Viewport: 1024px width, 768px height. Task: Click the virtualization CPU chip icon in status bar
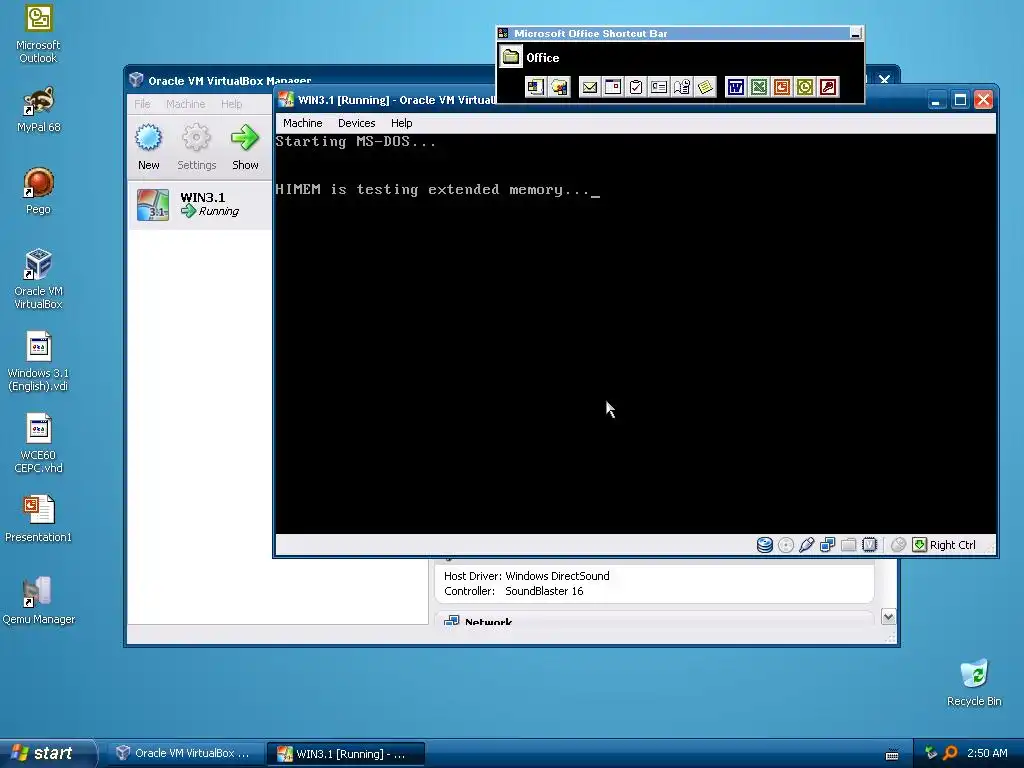click(869, 545)
